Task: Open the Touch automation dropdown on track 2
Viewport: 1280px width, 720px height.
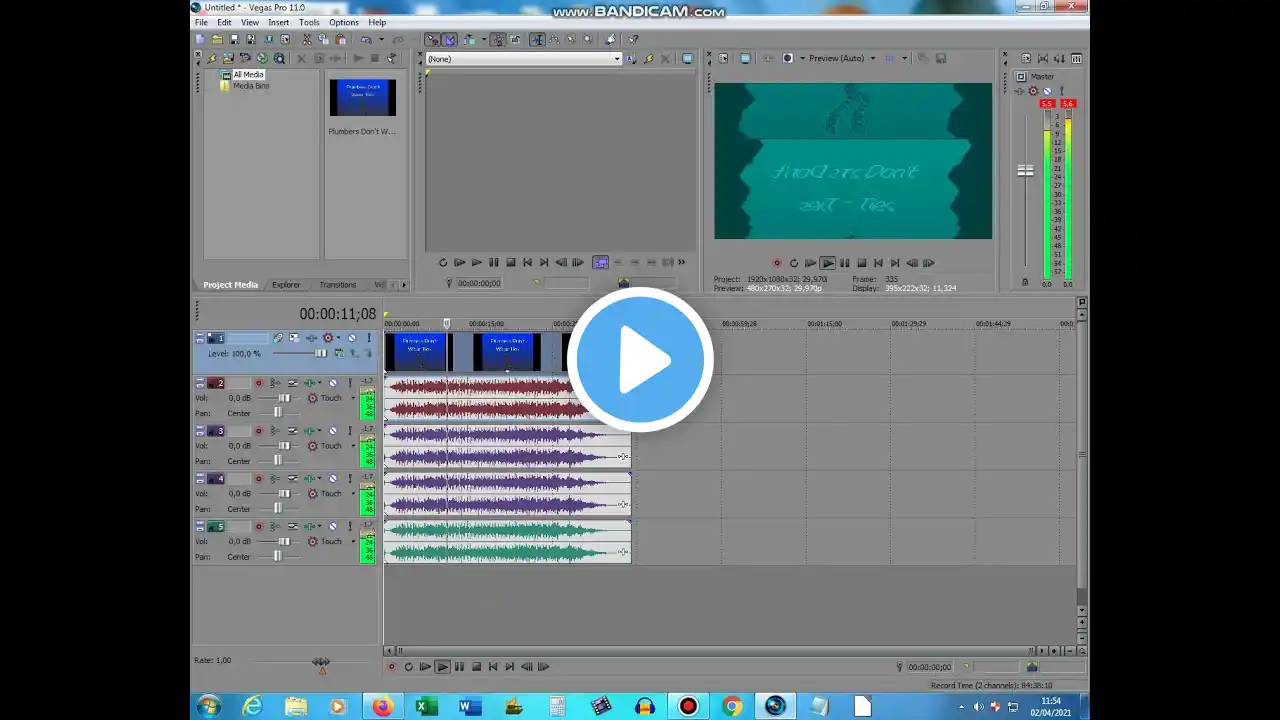Action: [352, 398]
